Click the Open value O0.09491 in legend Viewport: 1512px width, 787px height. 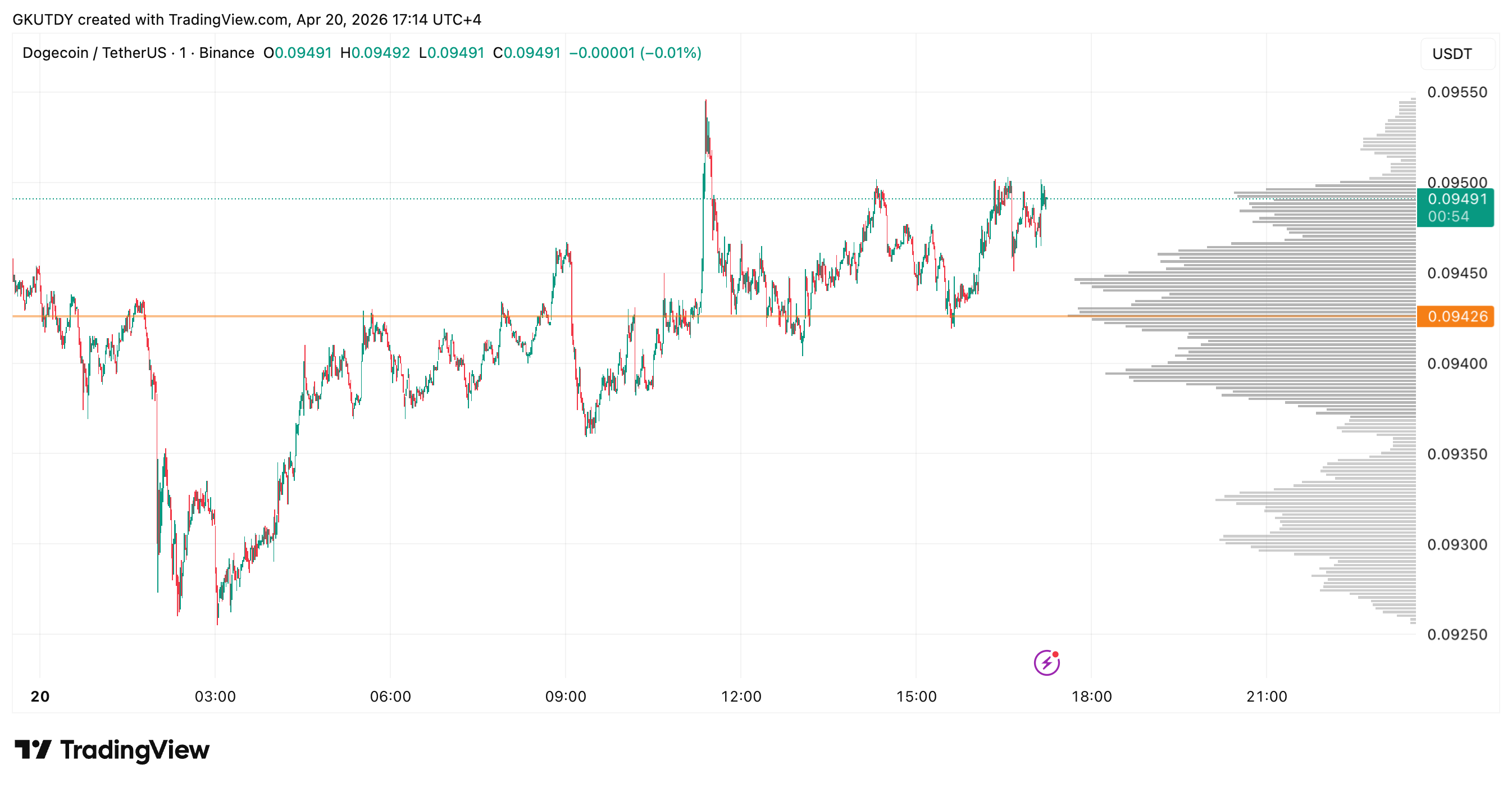(298, 53)
